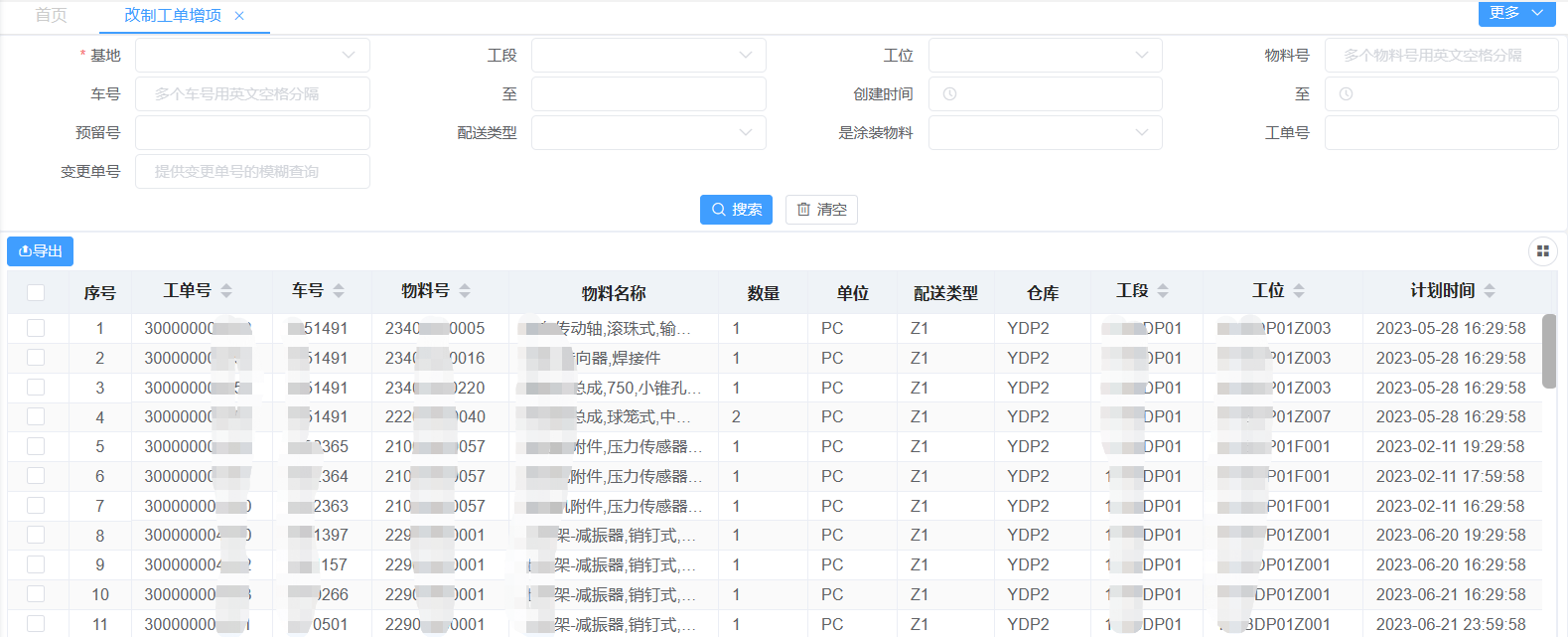Close the 改制工单增项 tab

pyautogui.click(x=239, y=16)
